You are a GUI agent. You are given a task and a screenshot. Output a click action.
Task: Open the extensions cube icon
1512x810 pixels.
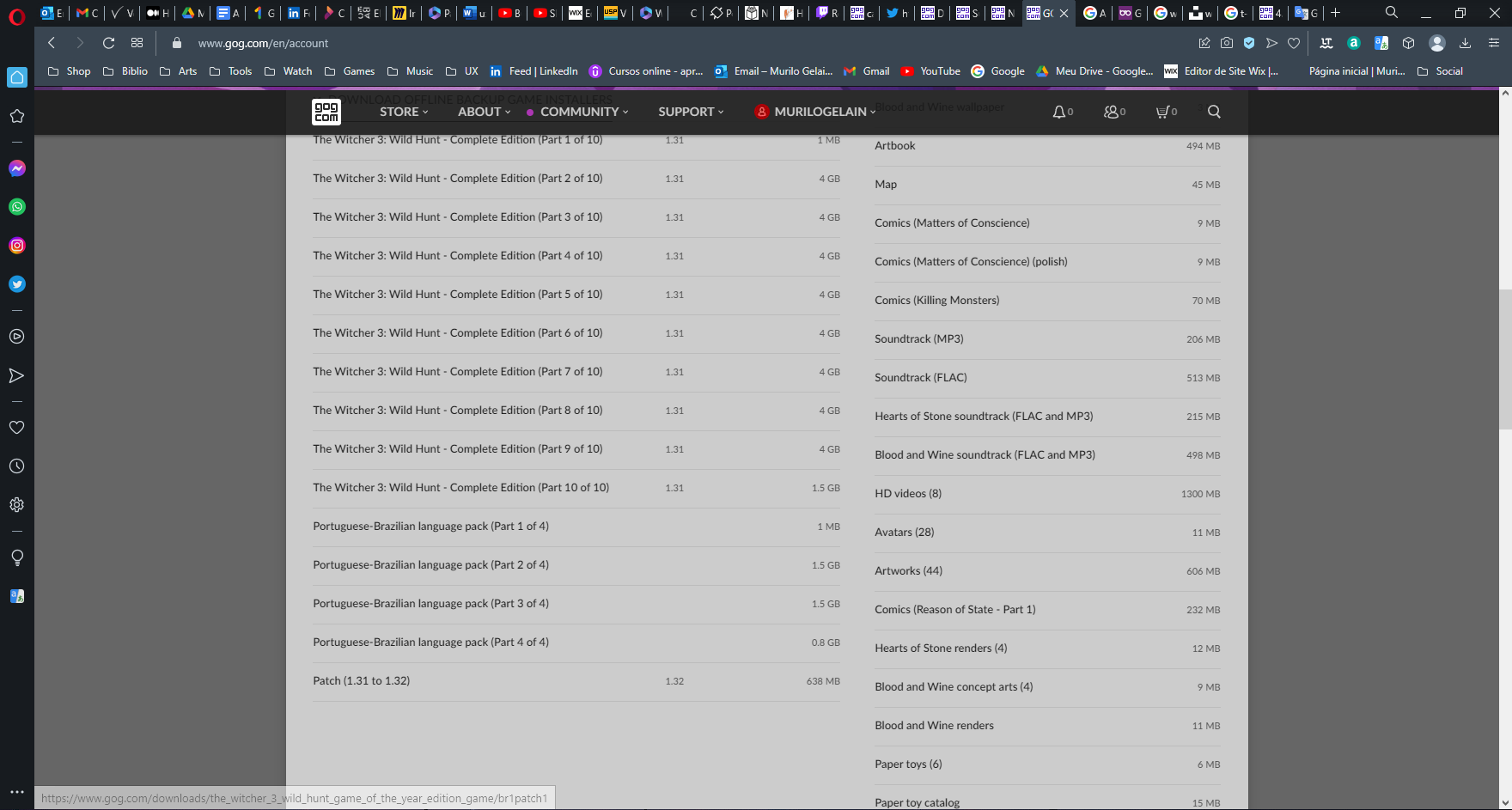pos(1408,43)
